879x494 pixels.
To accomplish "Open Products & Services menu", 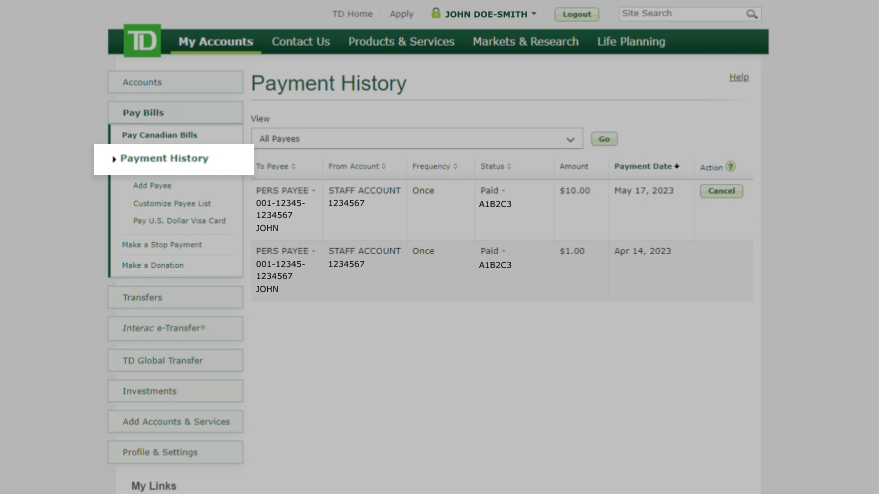I will (401, 41).
